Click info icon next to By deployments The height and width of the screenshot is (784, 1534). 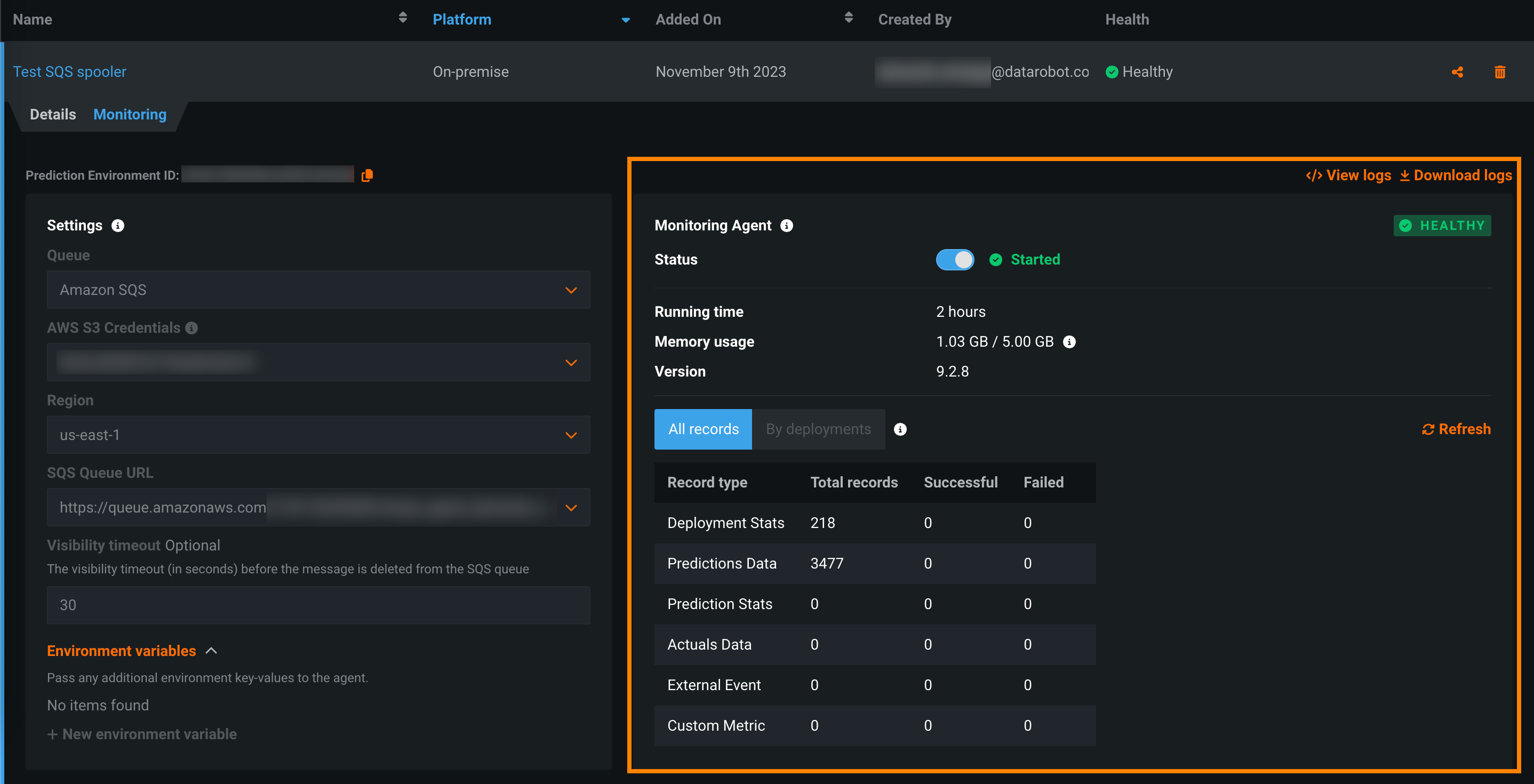point(900,429)
